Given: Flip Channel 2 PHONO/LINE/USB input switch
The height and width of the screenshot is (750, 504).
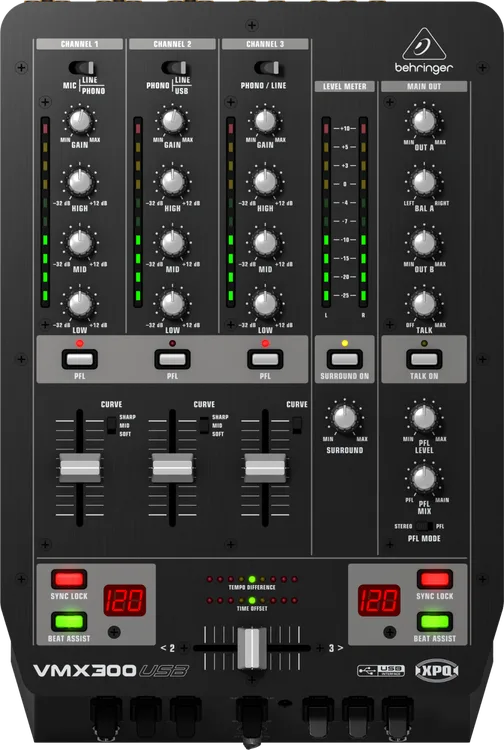Looking at the screenshot, I should [x=175, y=68].
